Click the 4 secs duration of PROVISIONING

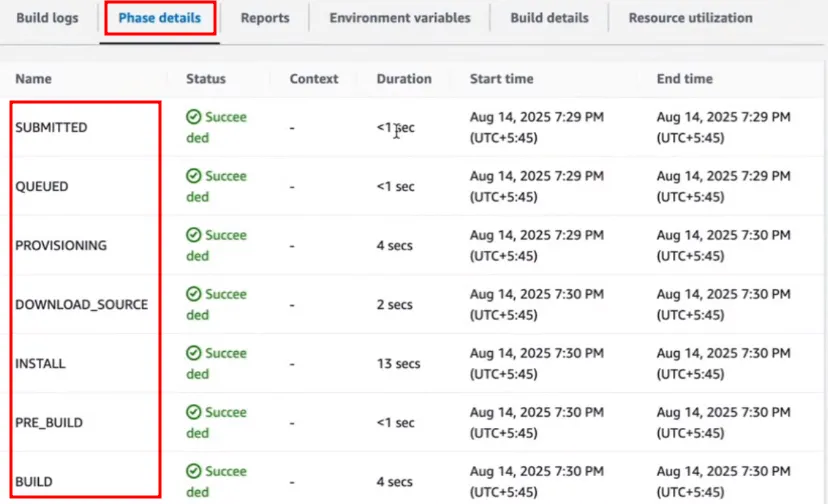(394, 246)
